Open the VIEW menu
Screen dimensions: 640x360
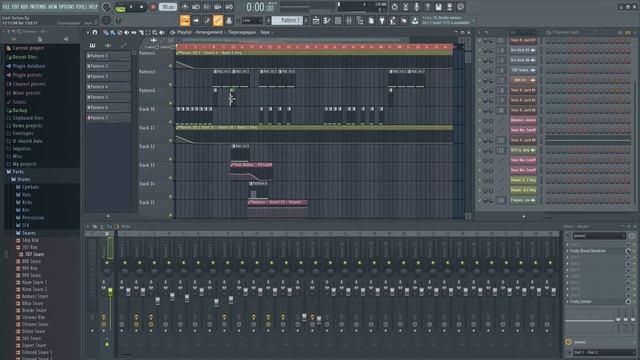(53, 7)
